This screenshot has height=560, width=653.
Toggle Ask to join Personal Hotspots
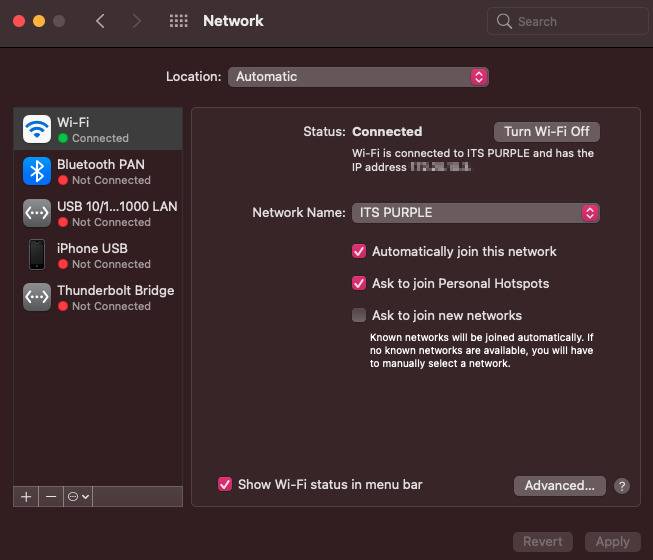coord(359,284)
